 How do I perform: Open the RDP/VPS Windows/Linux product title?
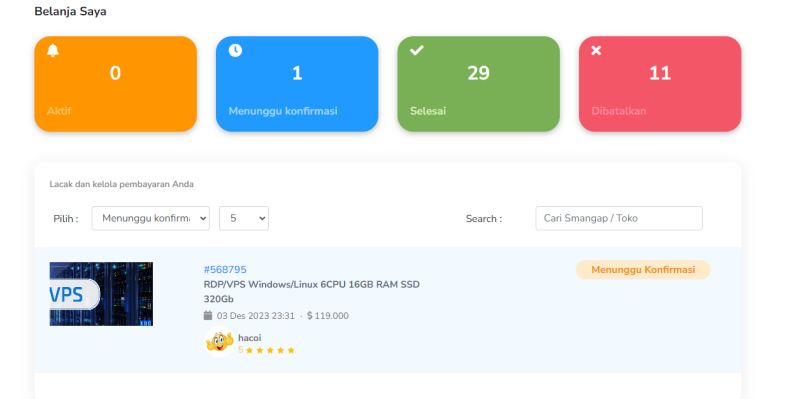coord(311,291)
